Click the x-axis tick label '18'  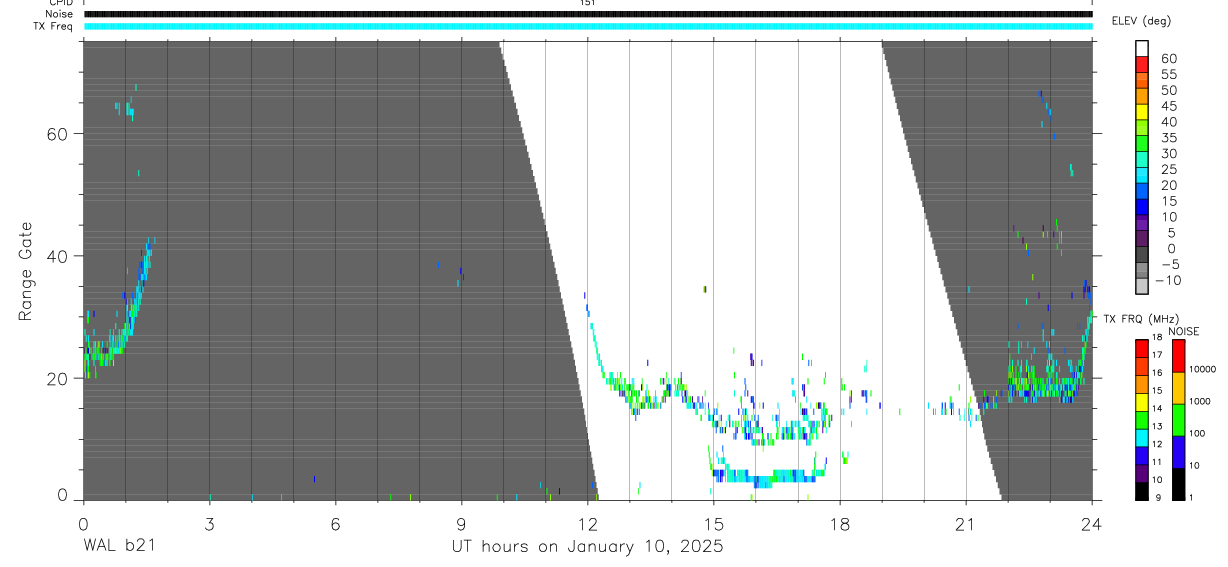[x=840, y=524]
